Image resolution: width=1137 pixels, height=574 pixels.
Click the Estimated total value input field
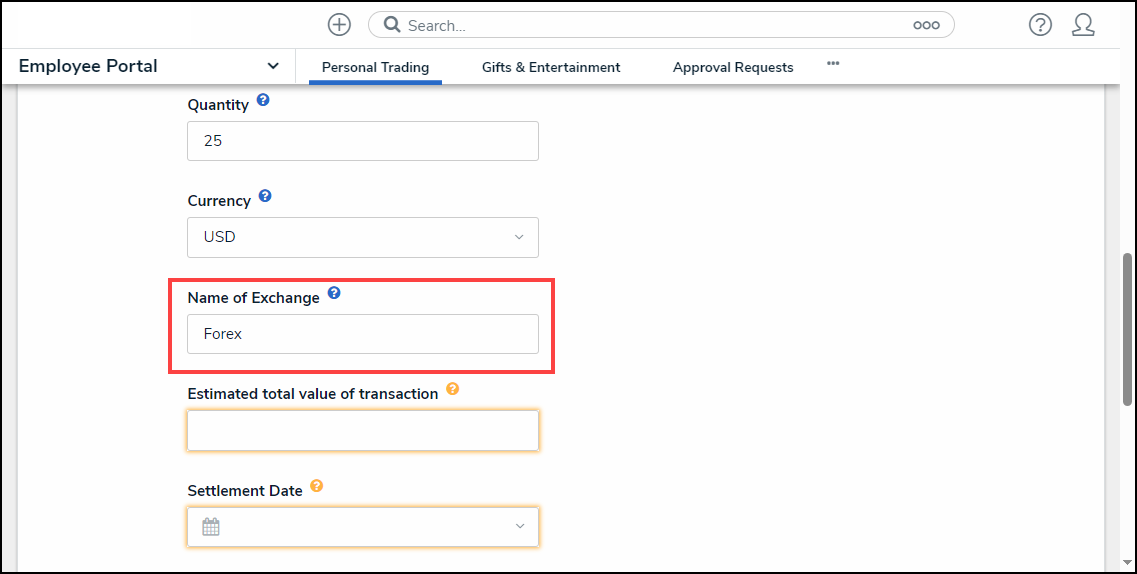coord(363,431)
